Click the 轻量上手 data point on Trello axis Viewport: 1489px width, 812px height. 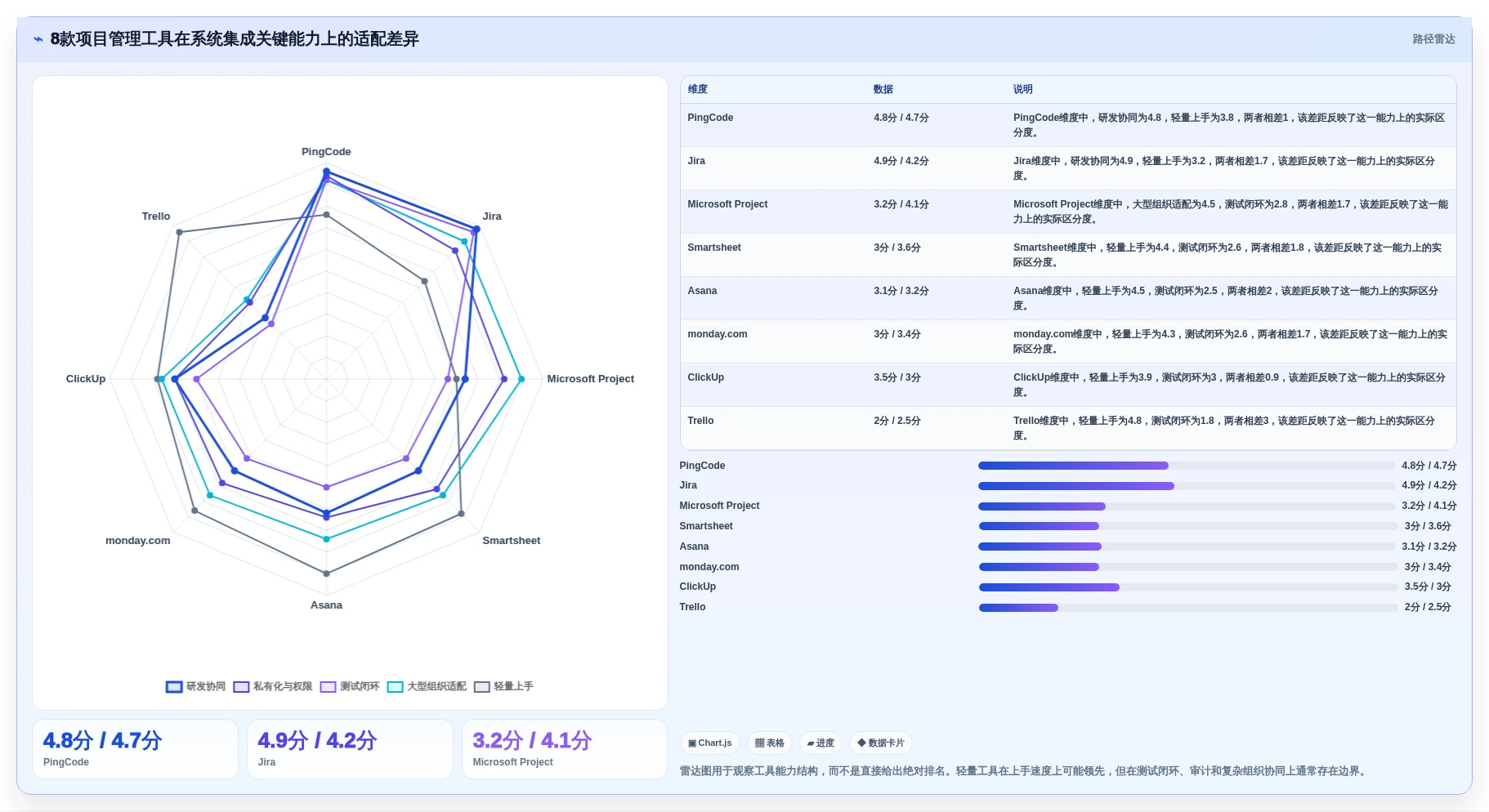pos(180,233)
